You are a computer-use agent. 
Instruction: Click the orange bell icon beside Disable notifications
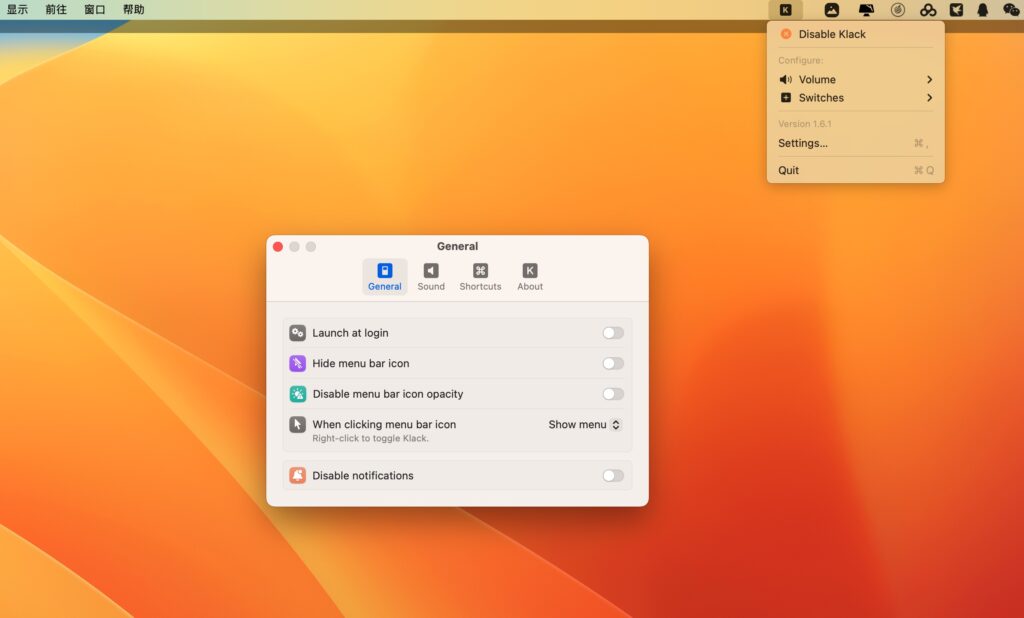pyautogui.click(x=297, y=475)
